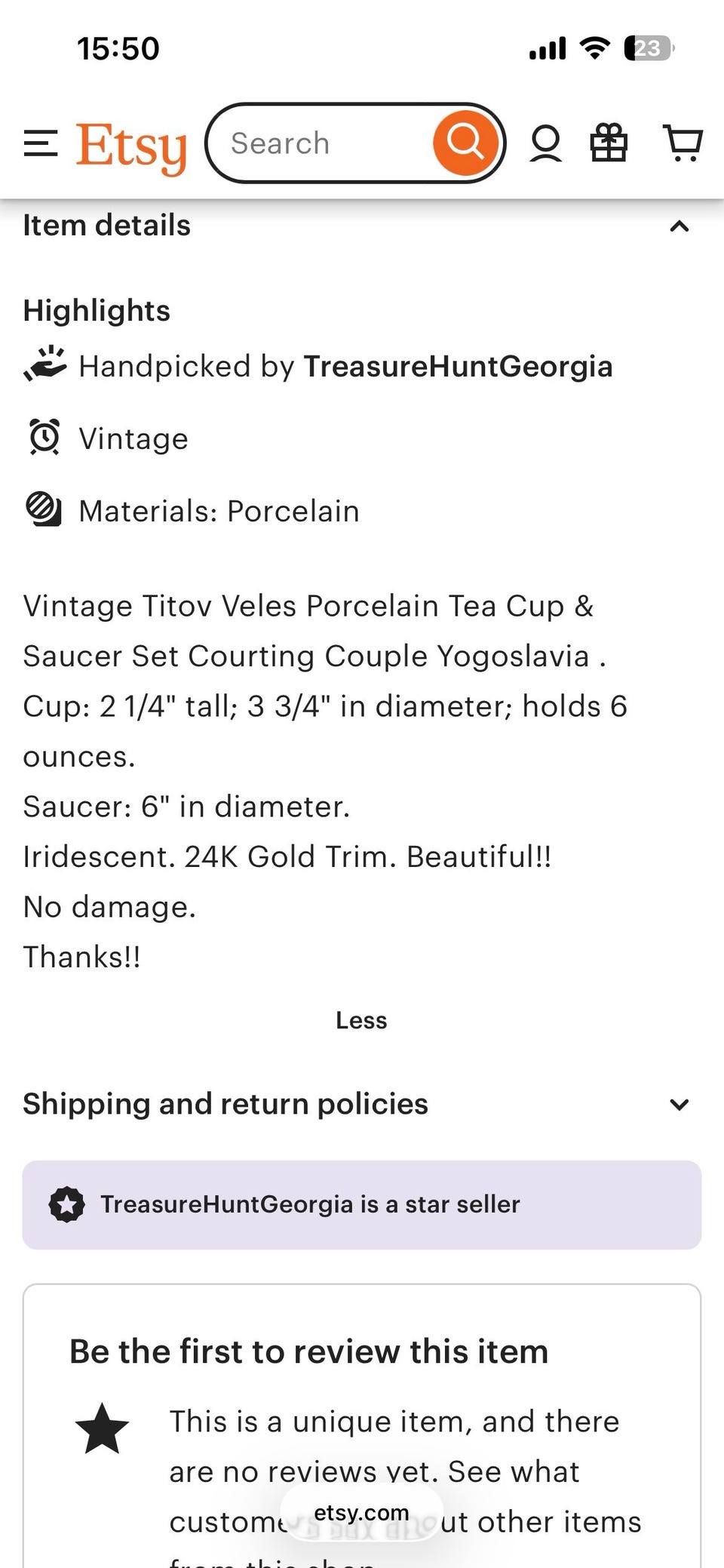
Task: Tap the Etsy logo
Action: pyautogui.click(x=131, y=147)
